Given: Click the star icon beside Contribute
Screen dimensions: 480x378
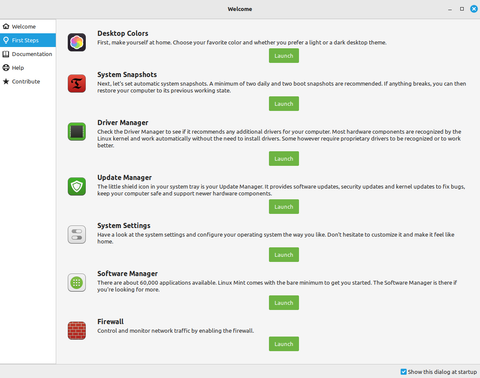Looking at the screenshot, I should pyautogui.click(x=6, y=81).
